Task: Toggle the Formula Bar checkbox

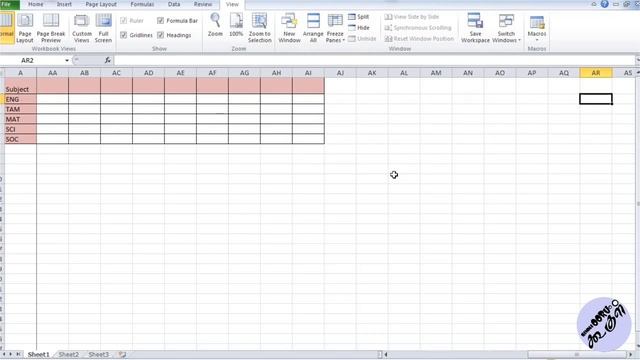Action: [x=160, y=20]
